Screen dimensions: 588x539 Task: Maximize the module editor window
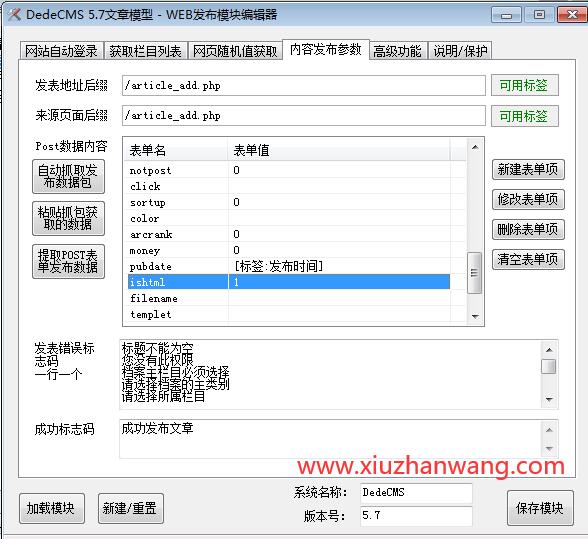[x=539, y=15]
